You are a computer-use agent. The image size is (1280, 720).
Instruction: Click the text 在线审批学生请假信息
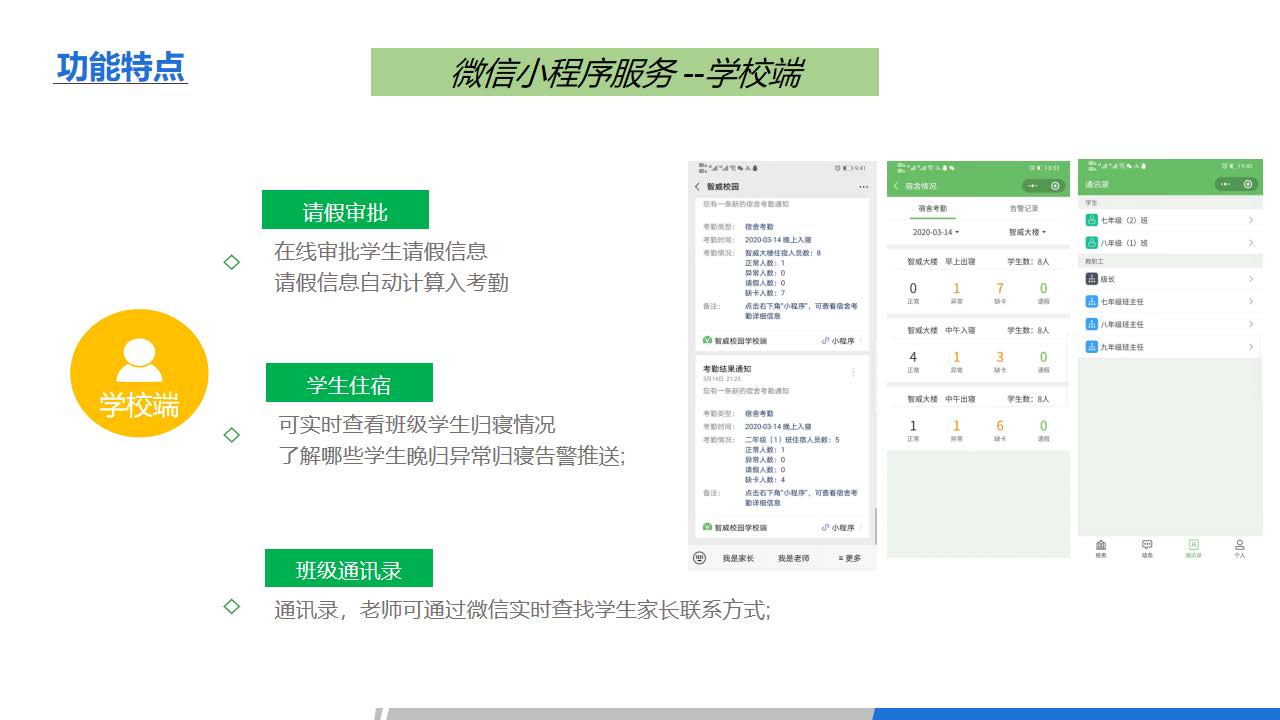click(381, 251)
